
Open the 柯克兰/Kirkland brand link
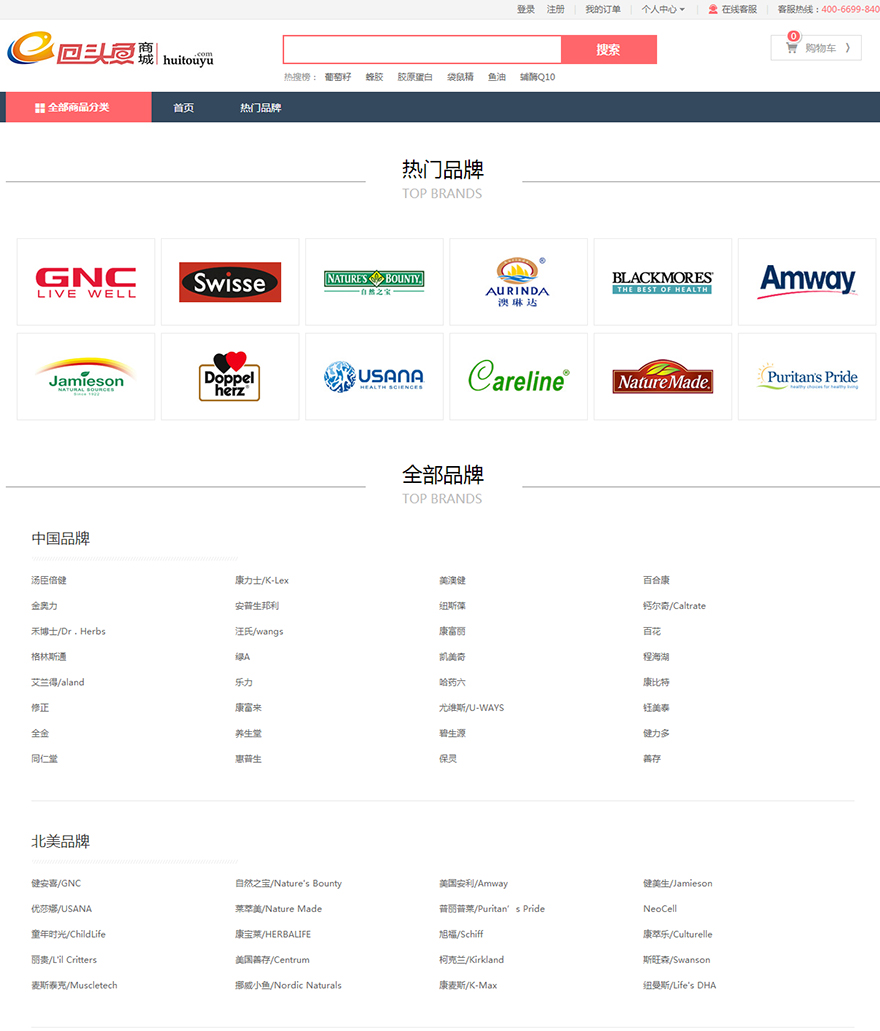[472, 959]
